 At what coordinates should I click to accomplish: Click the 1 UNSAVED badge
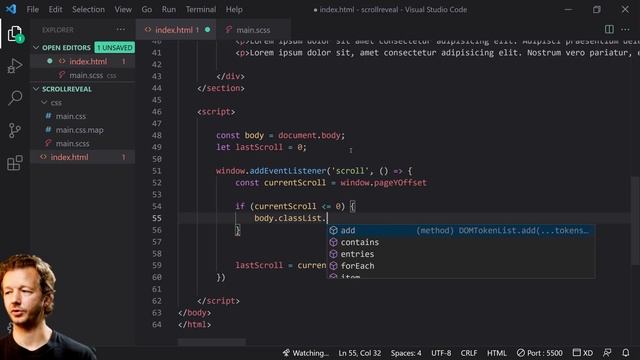pos(114,48)
